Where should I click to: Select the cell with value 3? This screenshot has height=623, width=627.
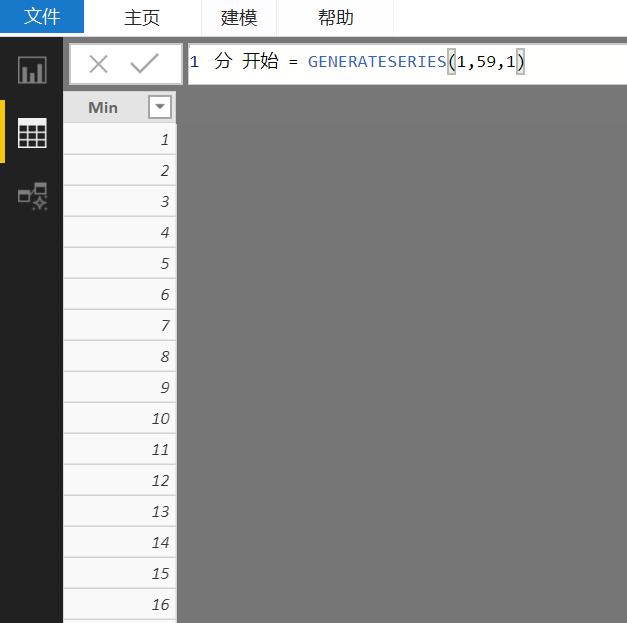tap(120, 201)
